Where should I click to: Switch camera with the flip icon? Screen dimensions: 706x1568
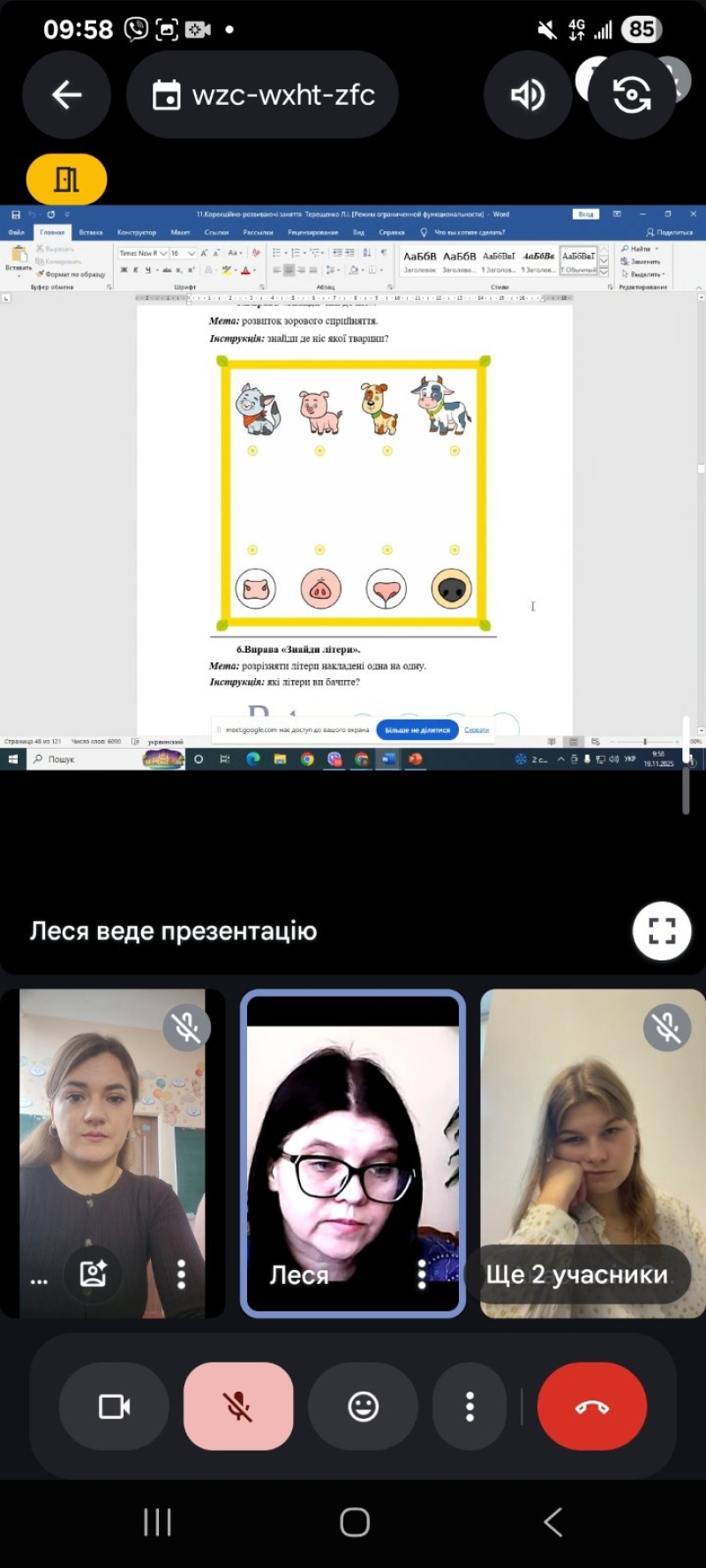[632, 95]
